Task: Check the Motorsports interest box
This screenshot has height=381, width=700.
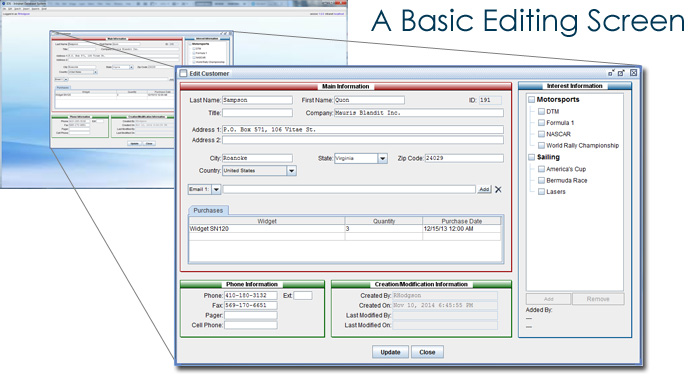Action: [531, 100]
